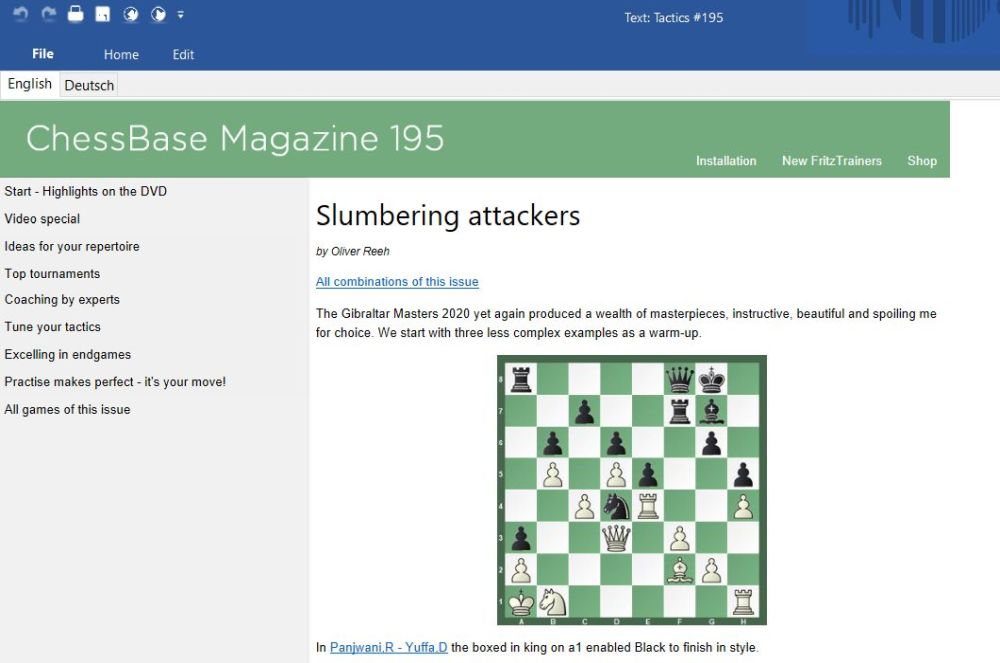Open the Installation link in the header
The width and height of the screenshot is (1000, 663).
click(726, 161)
